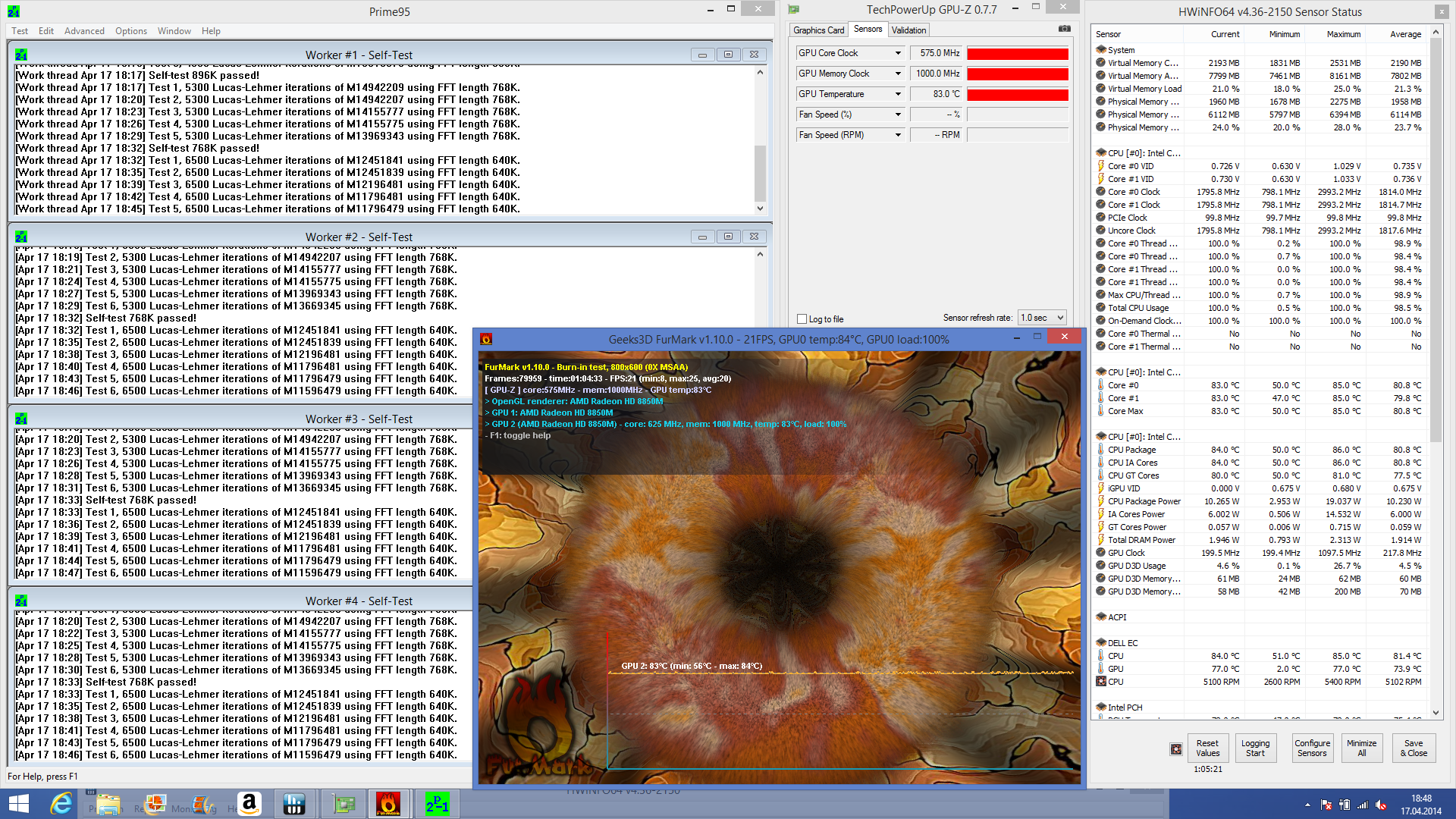Select the CPU Package Power row
The width and height of the screenshot is (1456, 819).
pos(1259,501)
